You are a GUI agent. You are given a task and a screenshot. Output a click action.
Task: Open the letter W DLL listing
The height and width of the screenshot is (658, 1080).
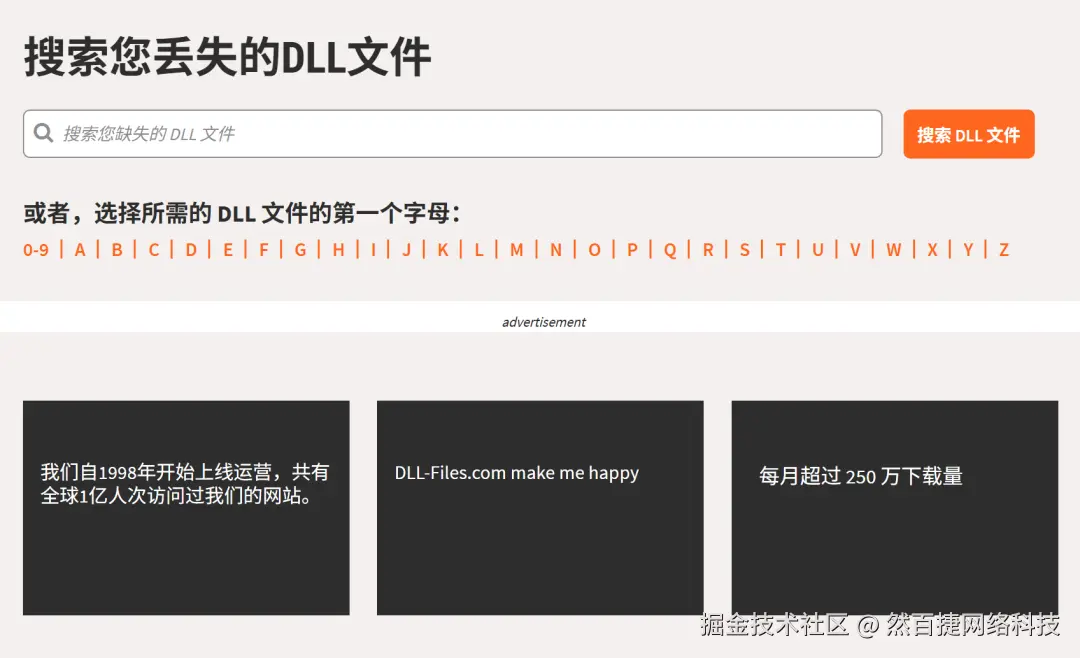pyautogui.click(x=893, y=250)
